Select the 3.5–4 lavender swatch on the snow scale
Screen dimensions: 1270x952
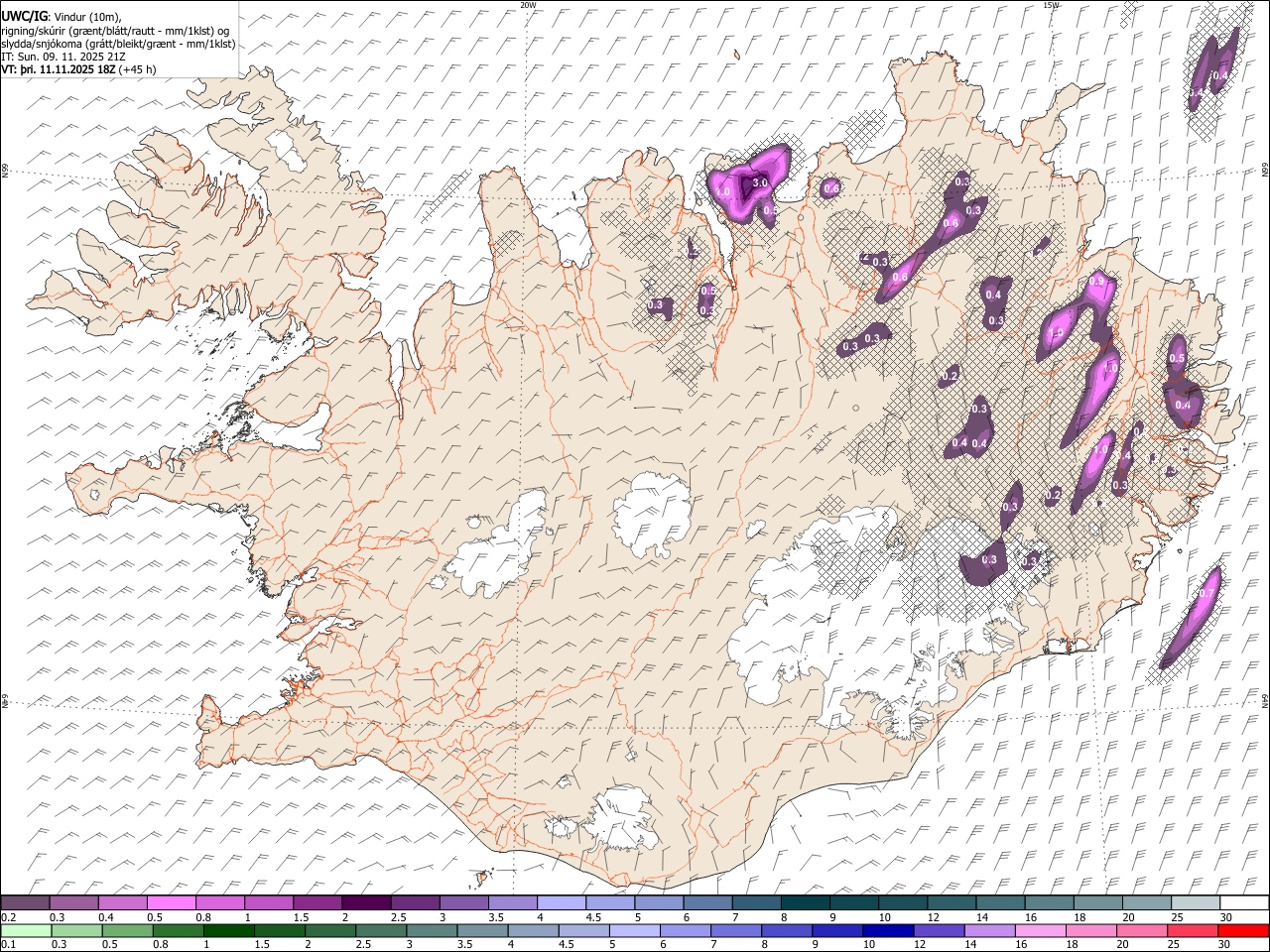coord(512,902)
